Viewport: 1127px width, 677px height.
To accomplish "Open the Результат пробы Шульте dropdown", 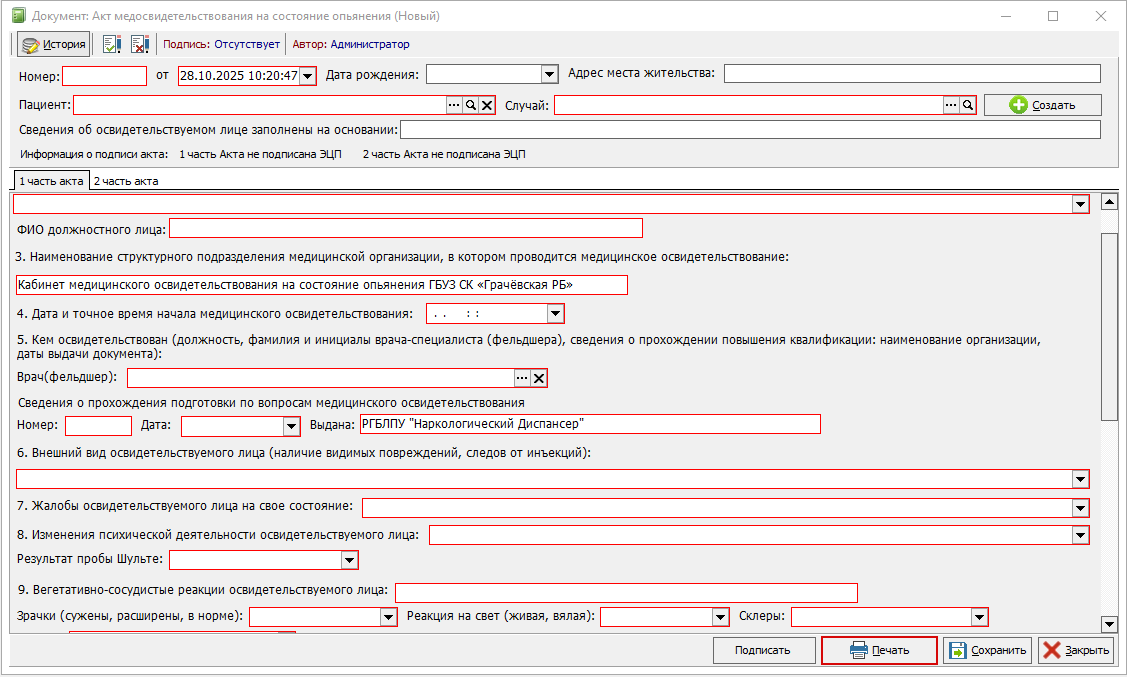I will (x=349, y=560).
